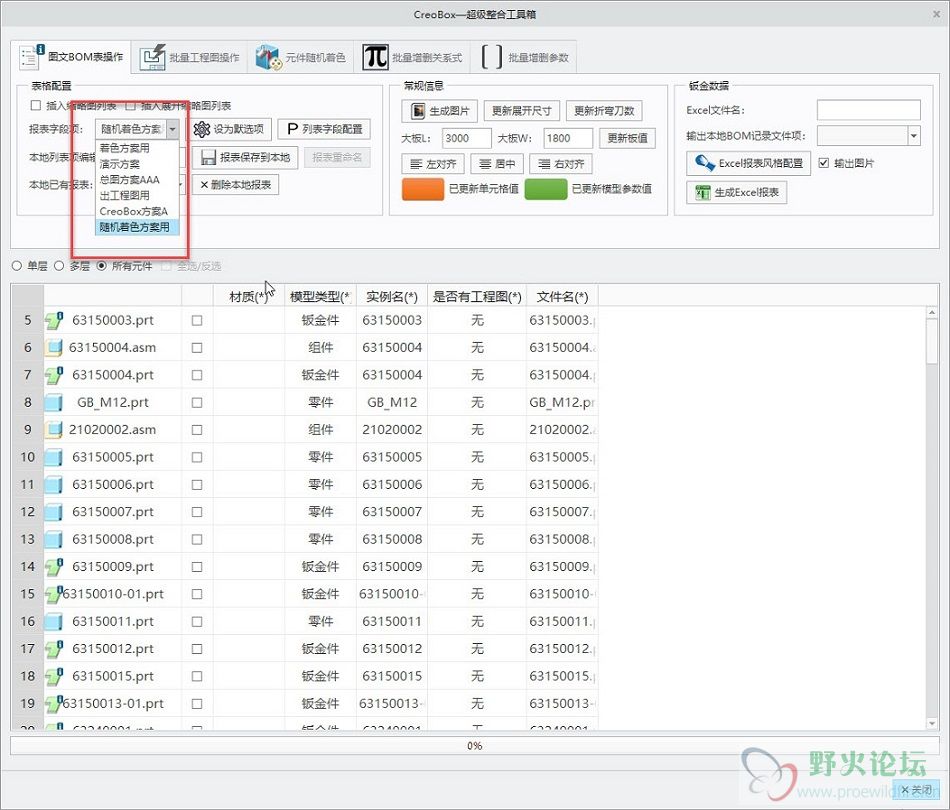
Task: Toggle 插入展开缩略图列表 checkbox
Action: (x=130, y=105)
